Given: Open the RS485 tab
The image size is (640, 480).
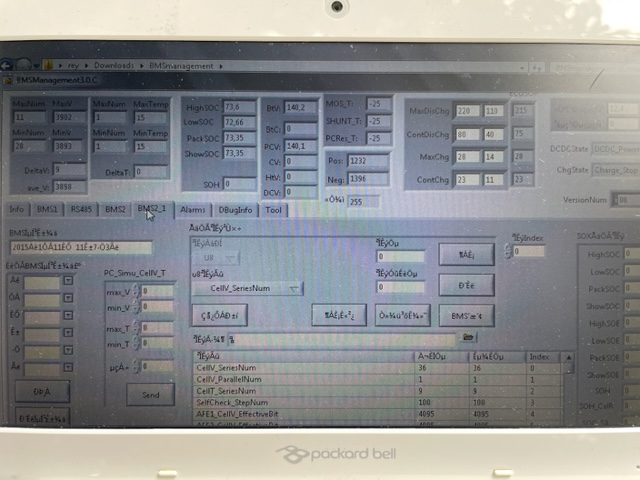Looking at the screenshot, I should 81,210.
